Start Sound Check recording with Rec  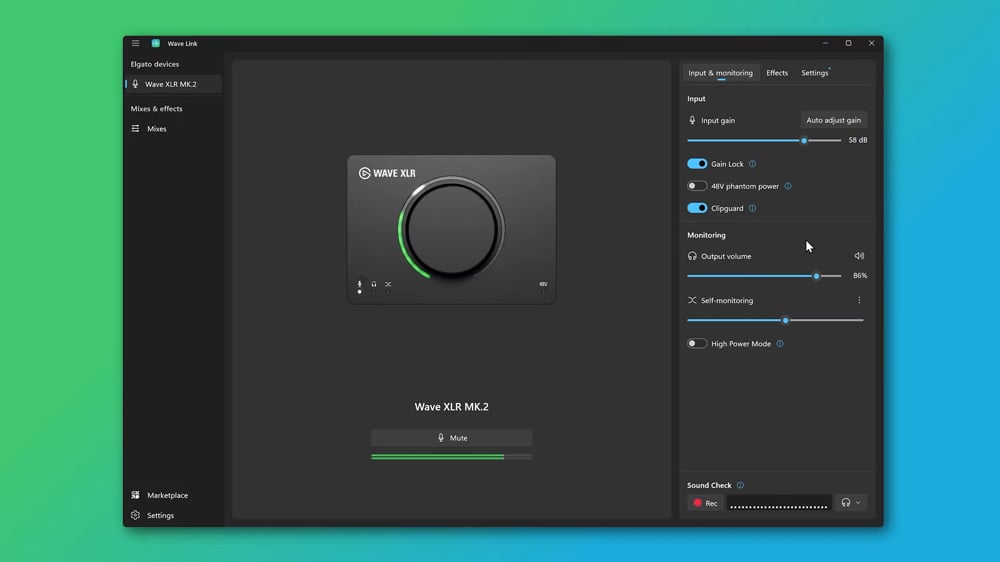(705, 503)
